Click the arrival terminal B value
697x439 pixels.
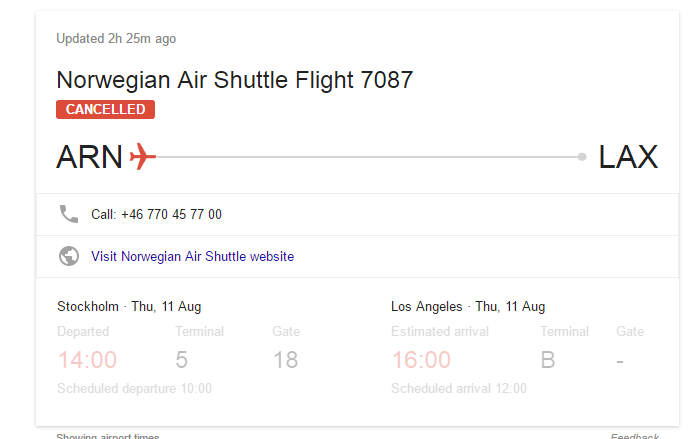(548, 360)
